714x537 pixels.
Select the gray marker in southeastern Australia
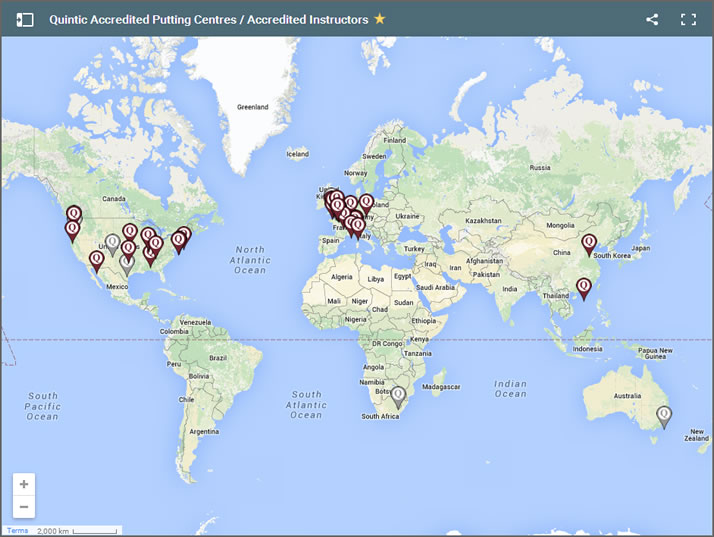click(663, 415)
